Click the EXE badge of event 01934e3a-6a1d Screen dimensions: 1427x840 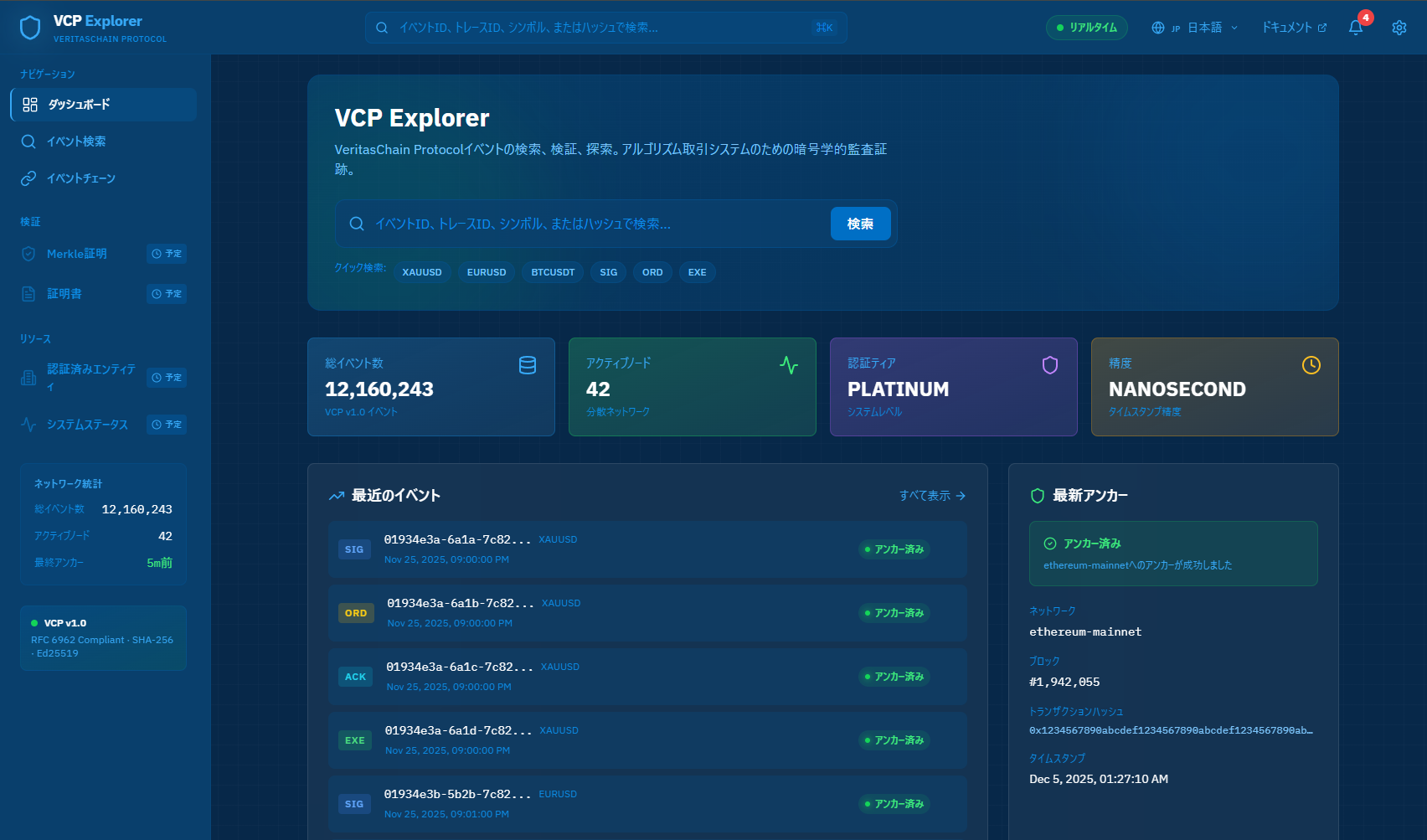[355, 740]
